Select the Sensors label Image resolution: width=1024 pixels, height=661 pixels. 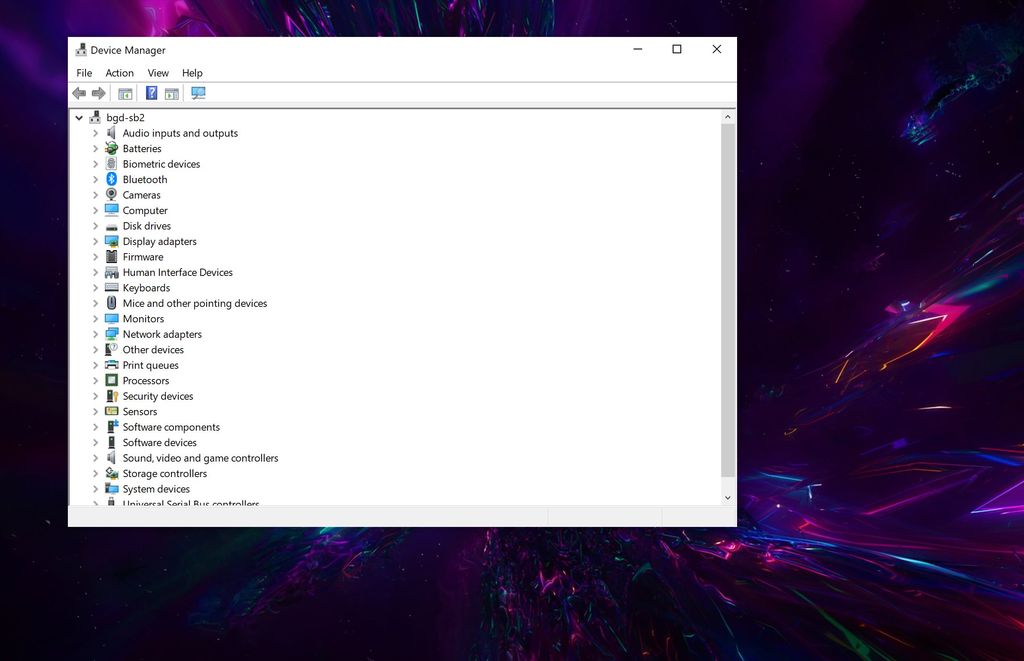point(140,411)
